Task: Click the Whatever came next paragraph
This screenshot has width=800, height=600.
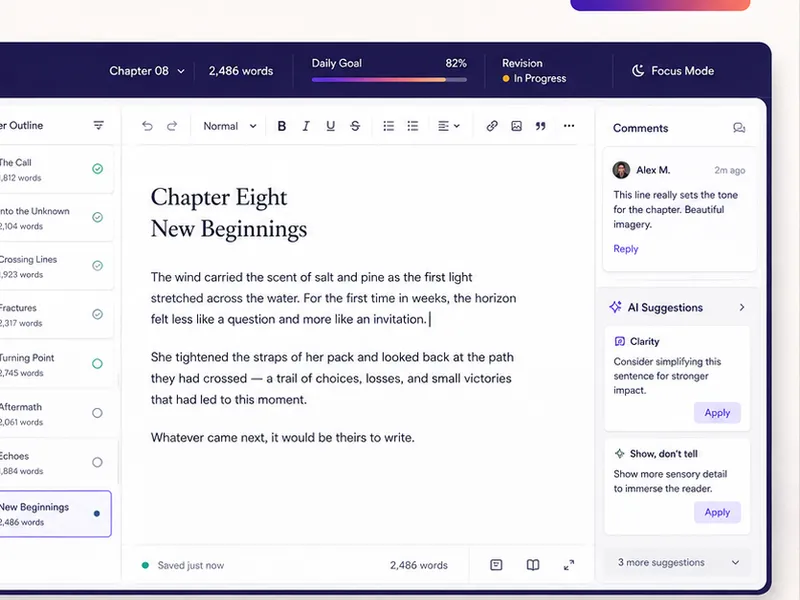Action: 283,438
